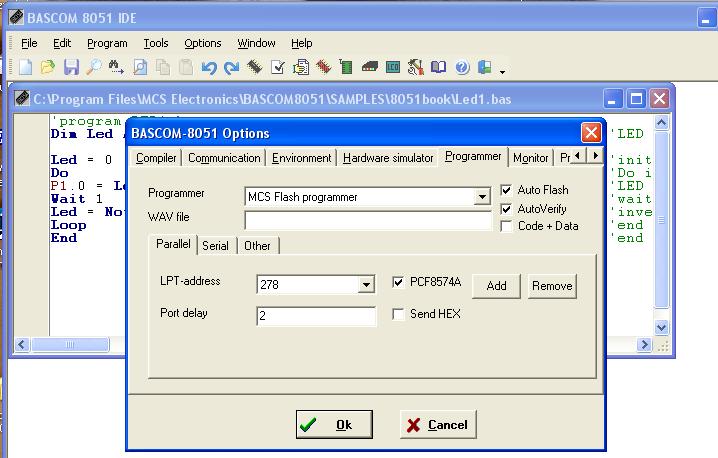Click the green chip programmer icon
Viewport: 718px width, 458px height.
(346, 67)
